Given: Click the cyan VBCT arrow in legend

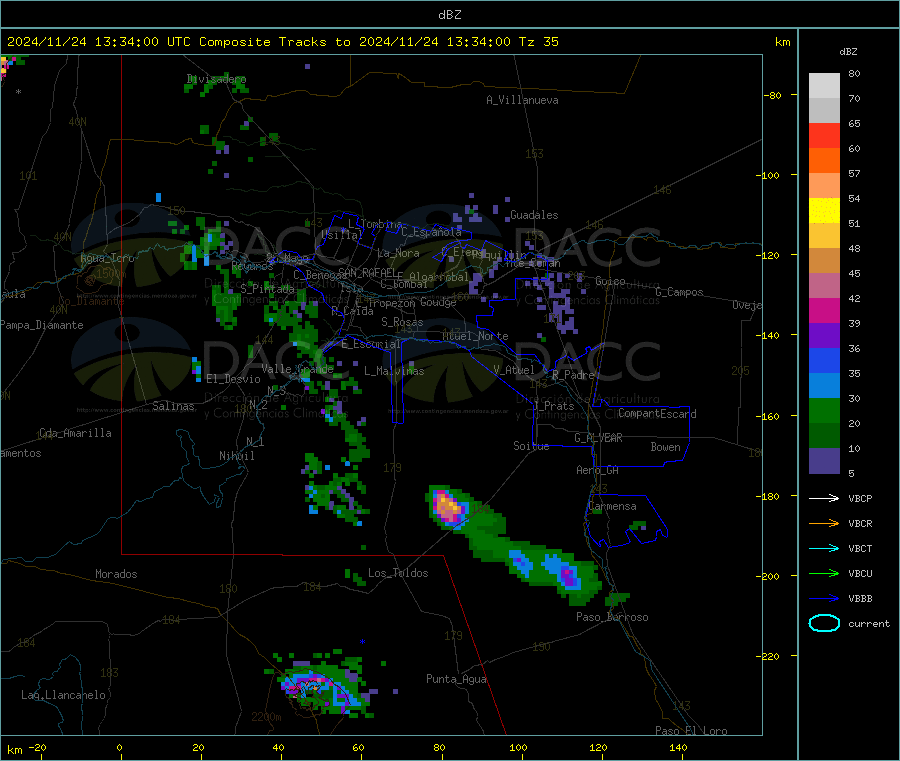Looking at the screenshot, I should [824, 549].
